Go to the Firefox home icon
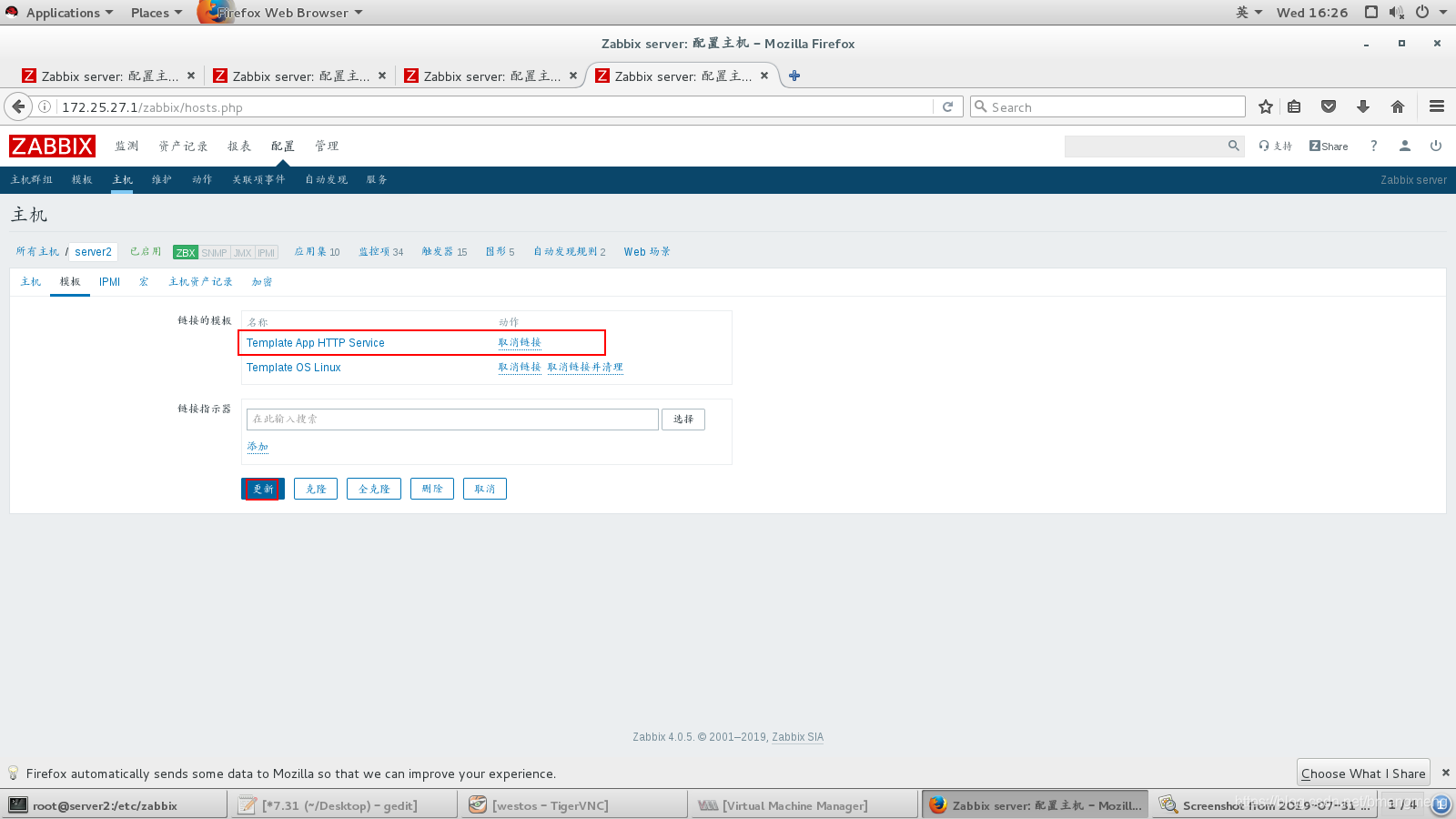This screenshot has height=819, width=1456. click(x=1398, y=106)
